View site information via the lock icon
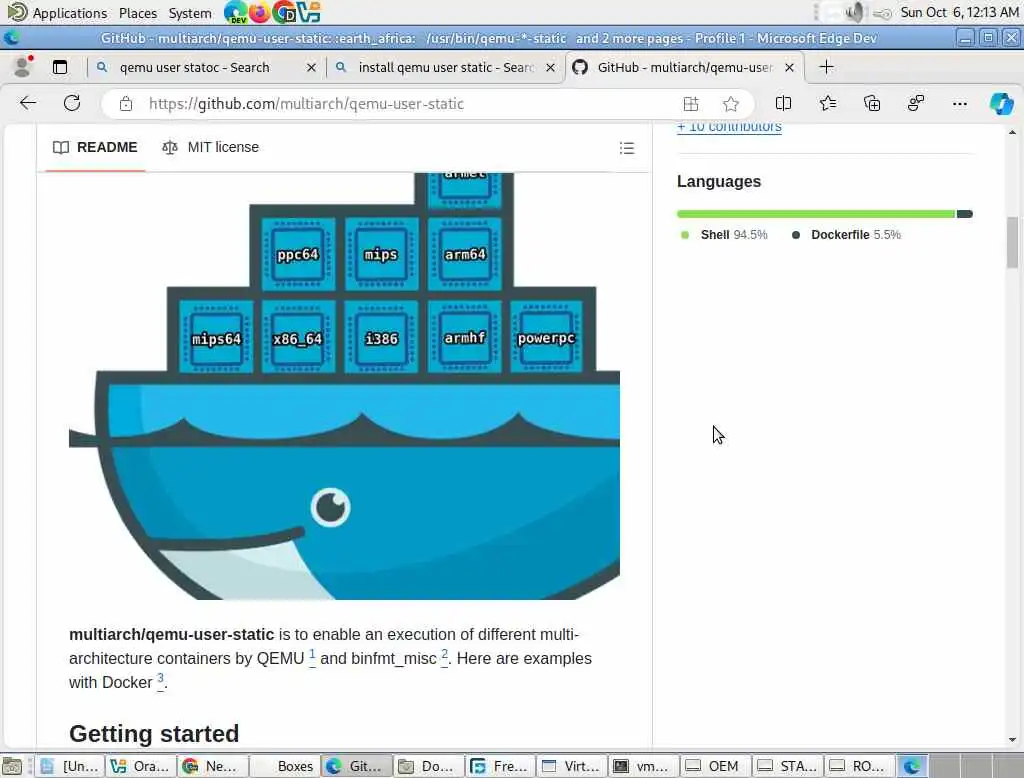 pyautogui.click(x=126, y=104)
